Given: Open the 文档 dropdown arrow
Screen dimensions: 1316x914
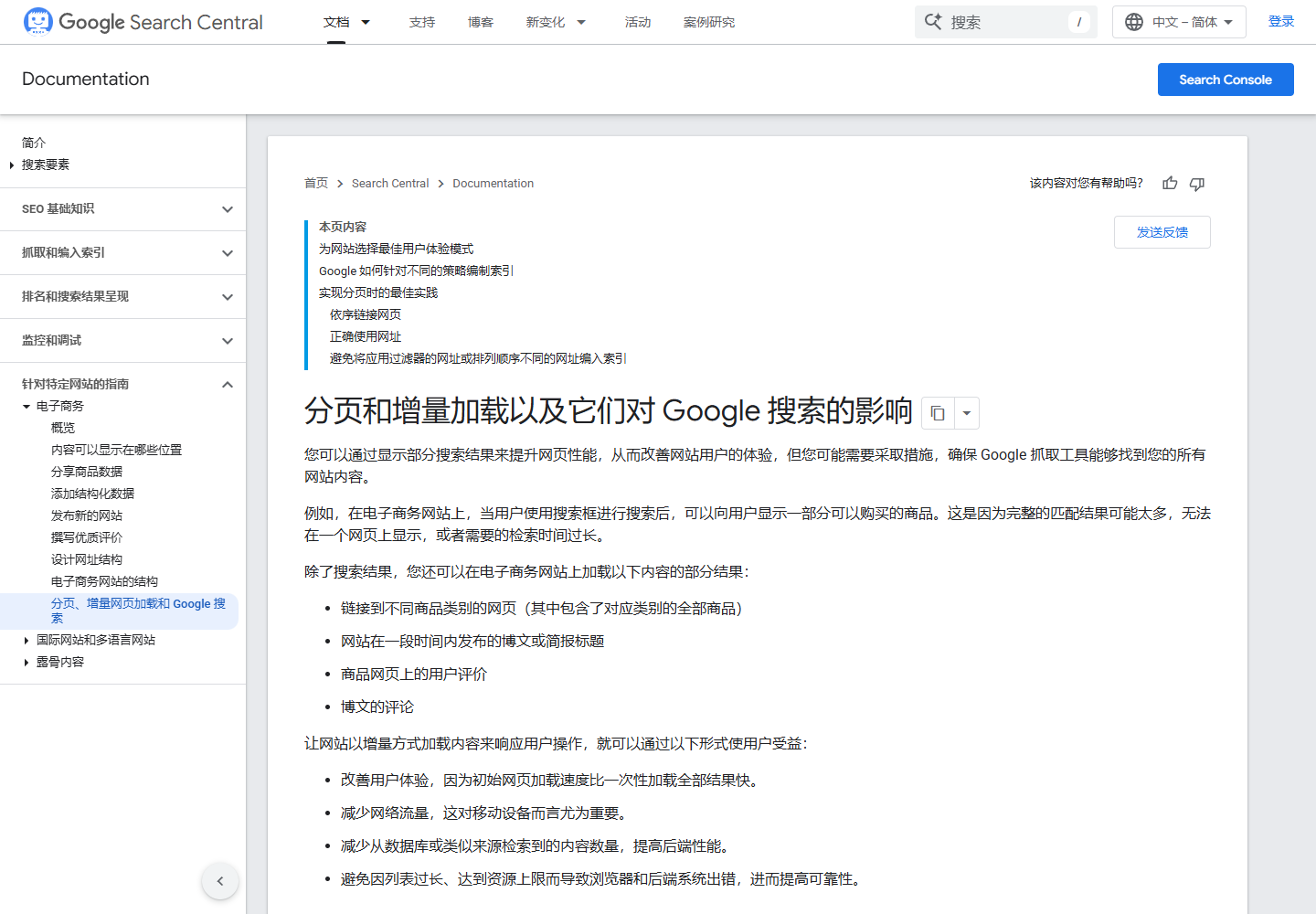Looking at the screenshot, I should [366, 22].
